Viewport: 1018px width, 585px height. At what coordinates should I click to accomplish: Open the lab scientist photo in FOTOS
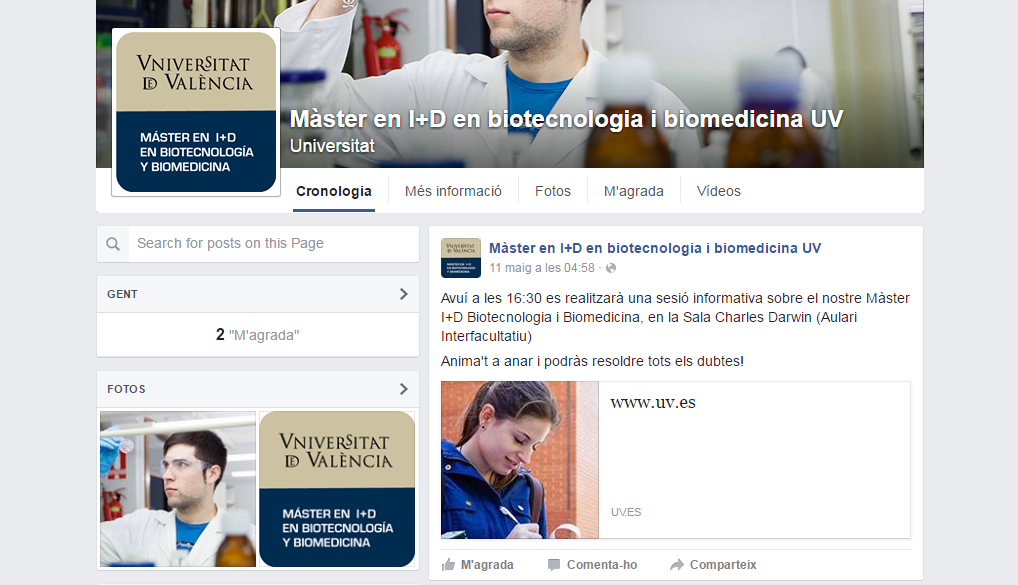coord(178,489)
